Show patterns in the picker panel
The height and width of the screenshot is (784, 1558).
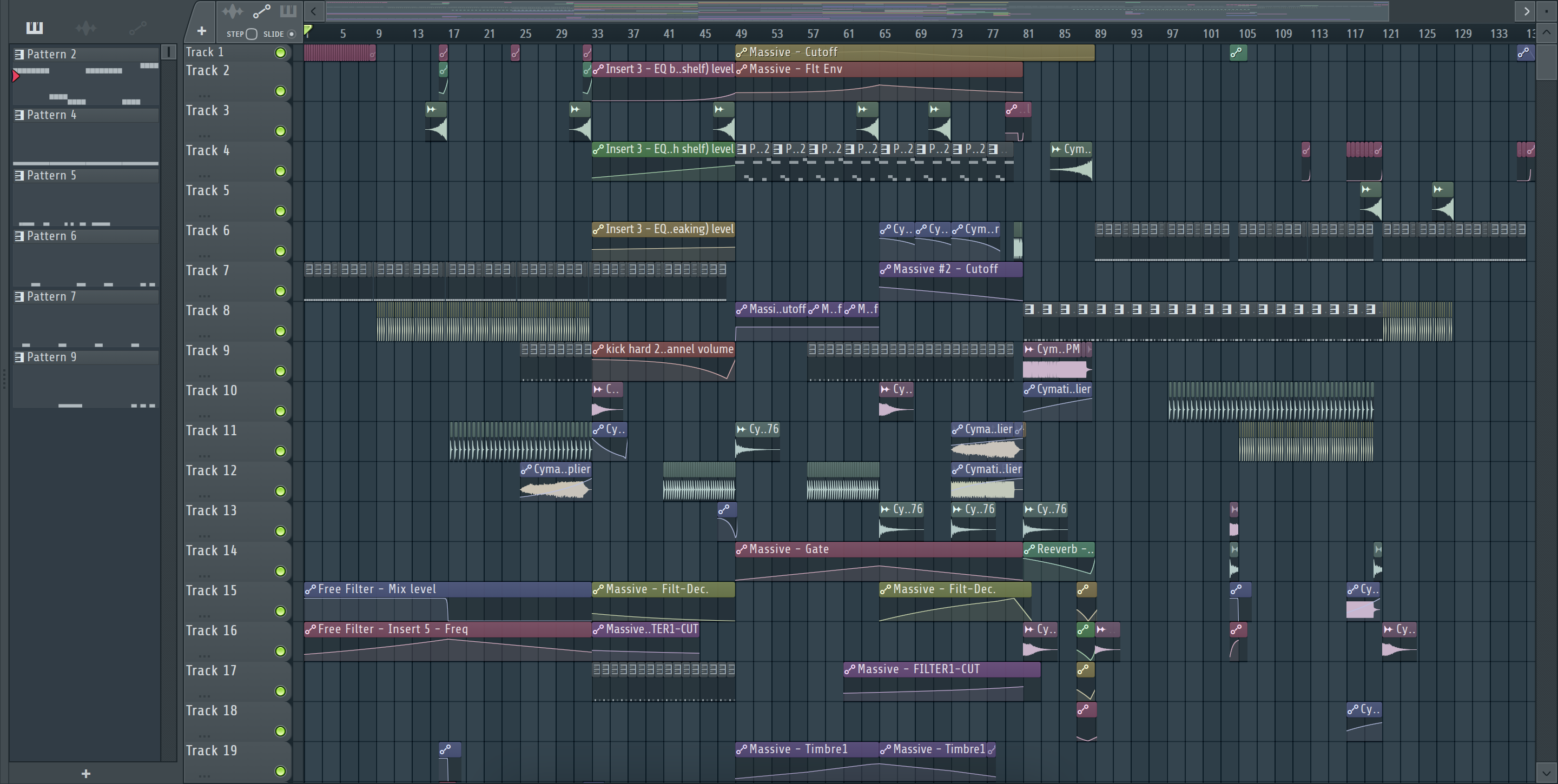[35, 28]
